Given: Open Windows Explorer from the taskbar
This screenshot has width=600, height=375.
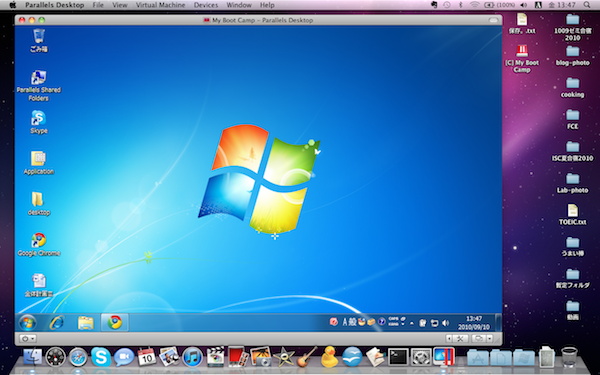Looking at the screenshot, I should pos(85,323).
